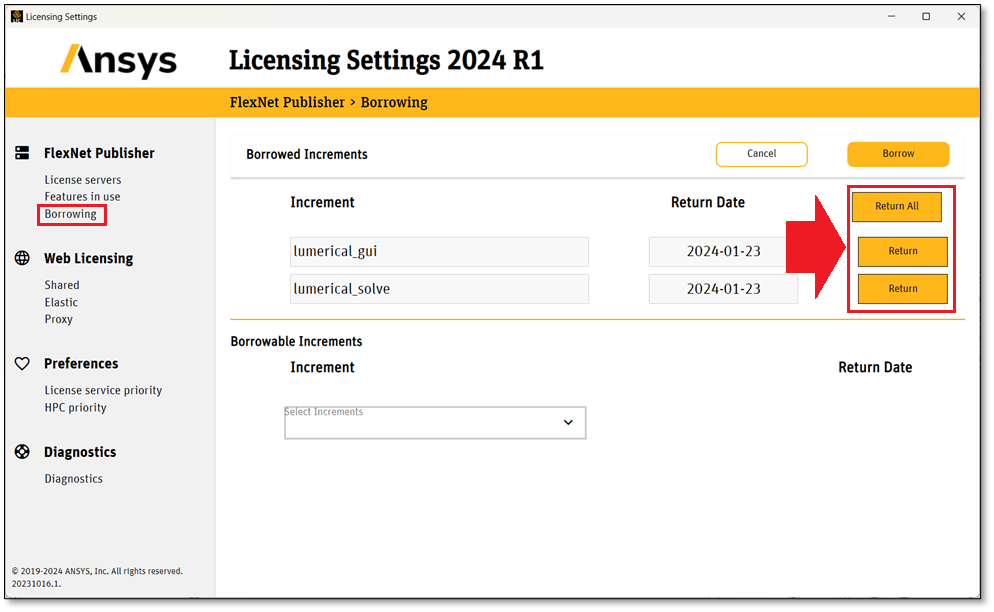This screenshot has width=994, height=612.
Task: Click the lumerical_solve return date field
Action: coord(723,289)
